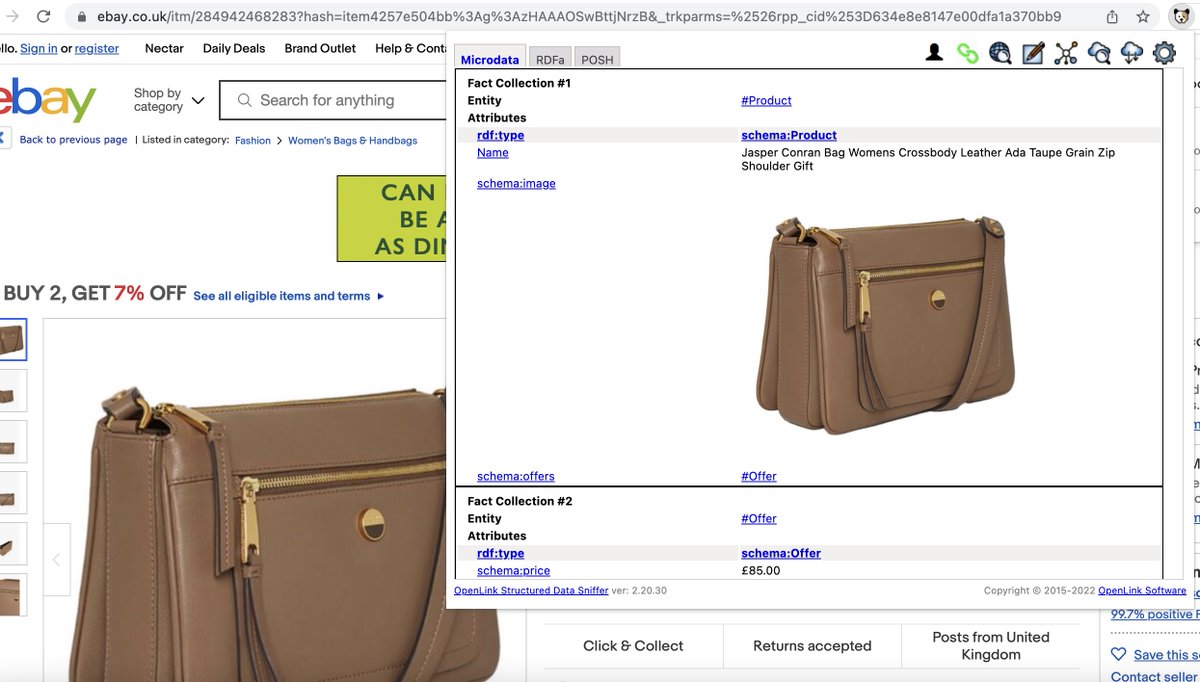
Task: Click the user profile icon in sniffer toolbar
Action: [934, 52]
